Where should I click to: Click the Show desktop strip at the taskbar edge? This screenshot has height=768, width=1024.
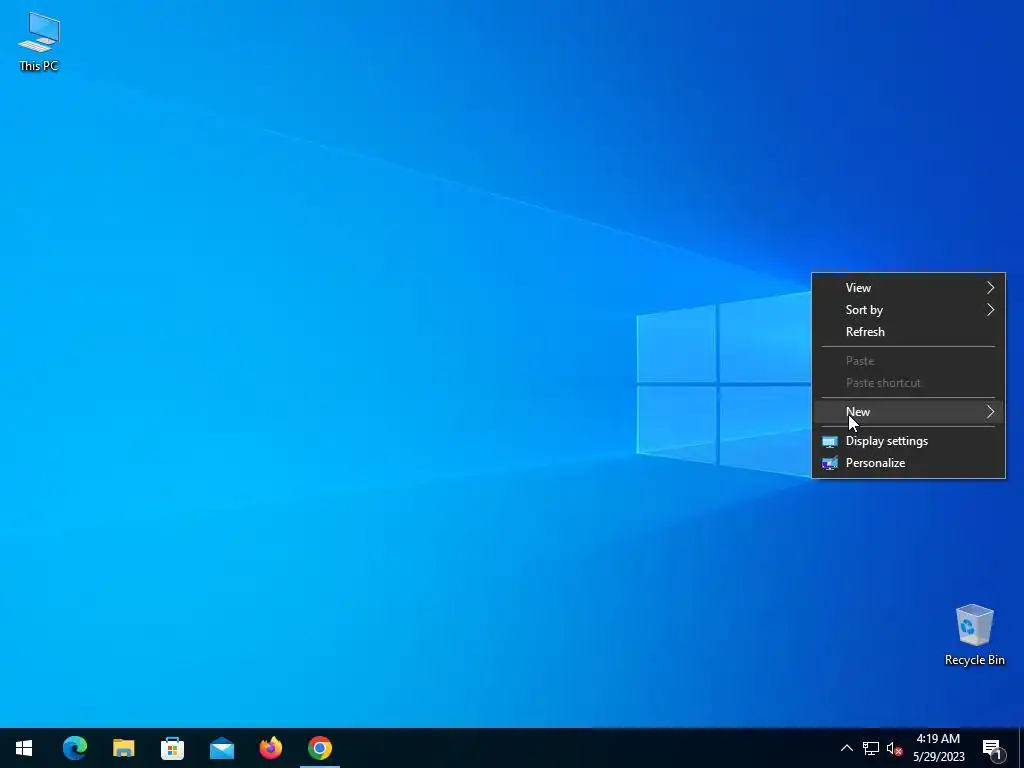coord(1021,748)
